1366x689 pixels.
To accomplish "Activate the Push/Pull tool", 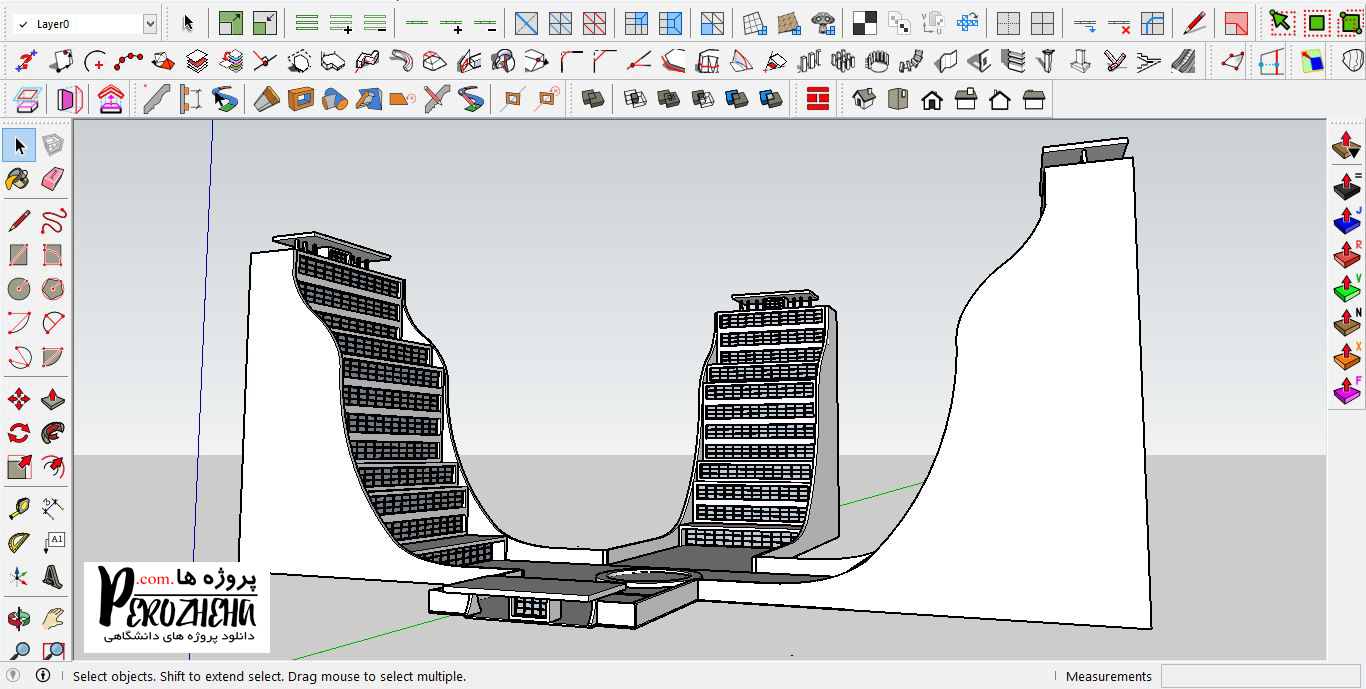I will click(x=53, y=400).
